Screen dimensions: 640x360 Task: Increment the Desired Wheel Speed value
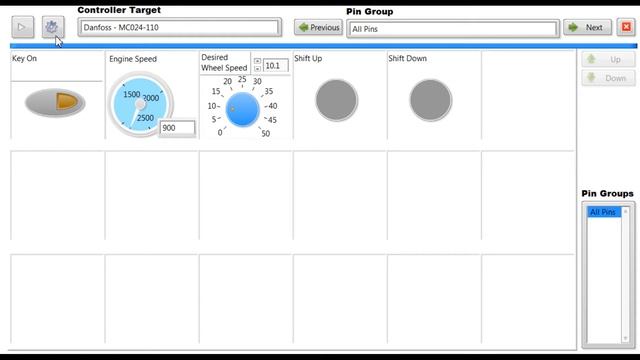point(257,61)
